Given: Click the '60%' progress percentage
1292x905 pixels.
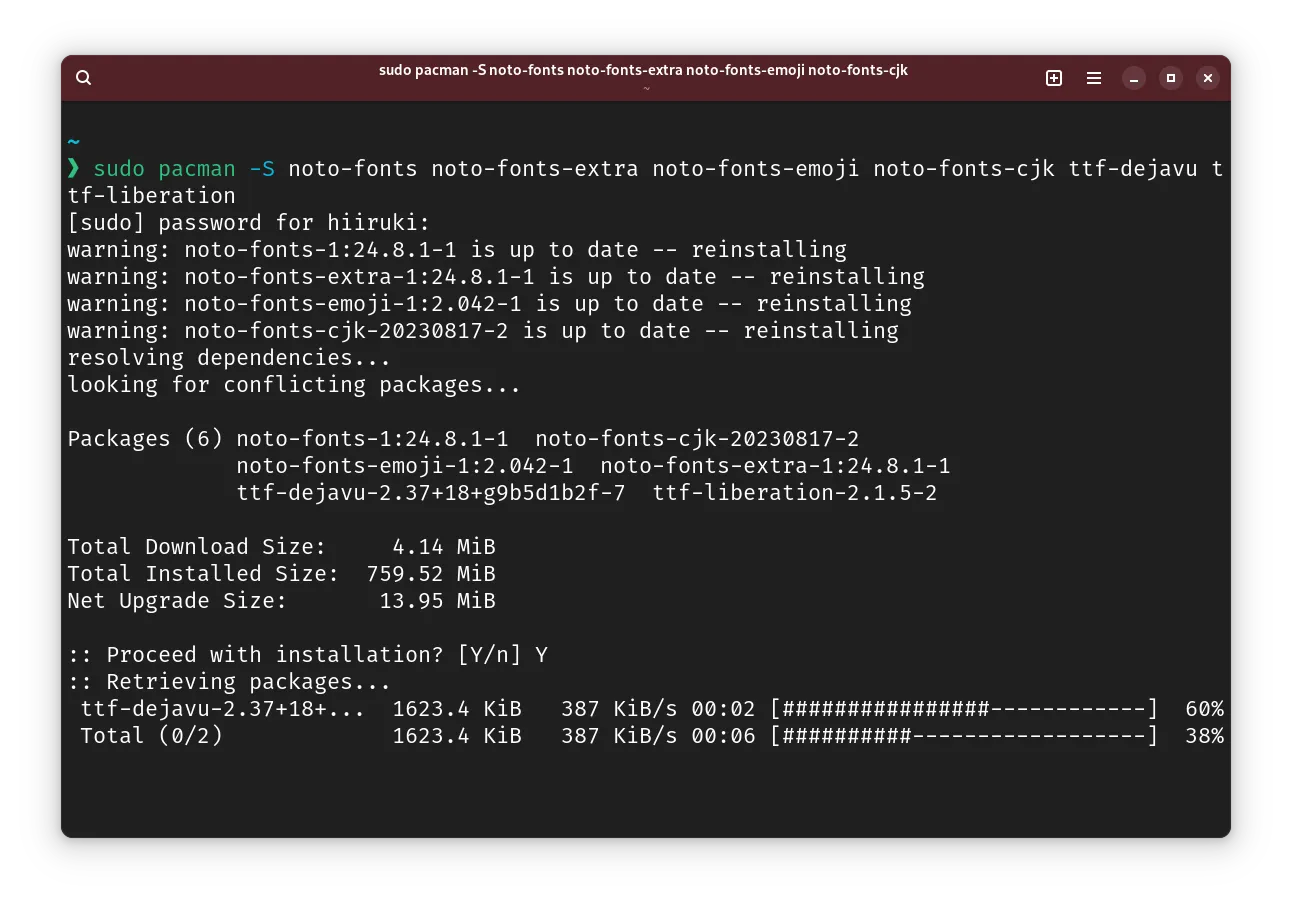Looking at the screenshot, I should tap(1204, 708).
